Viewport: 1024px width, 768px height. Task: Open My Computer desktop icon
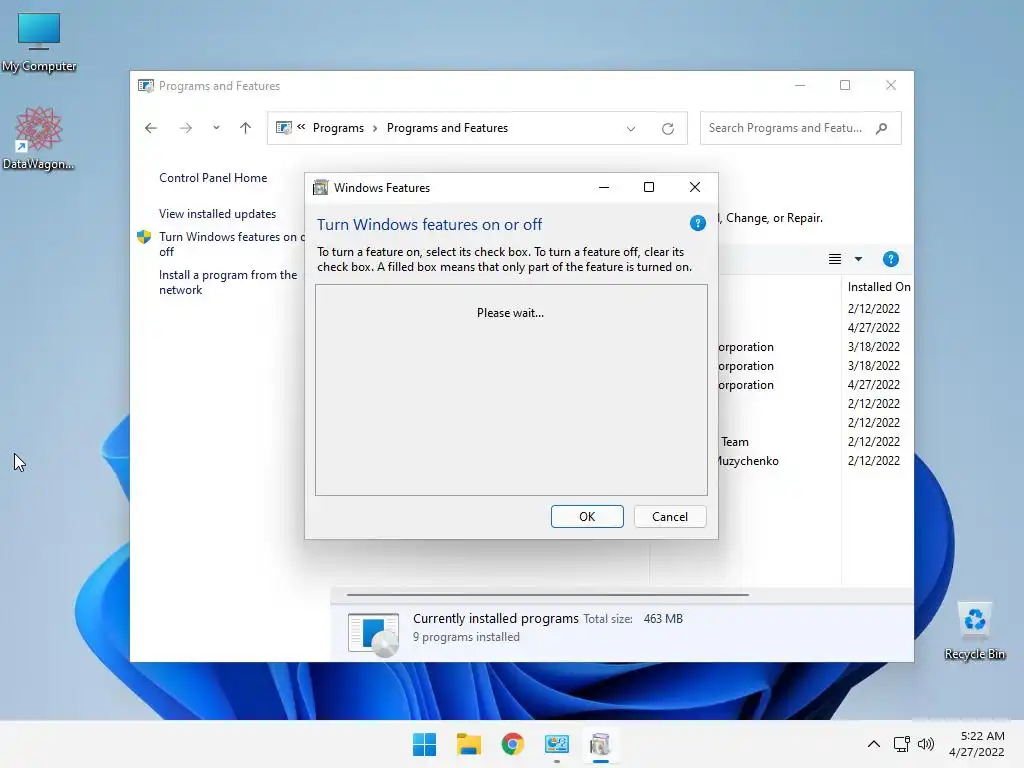(39, 40)
